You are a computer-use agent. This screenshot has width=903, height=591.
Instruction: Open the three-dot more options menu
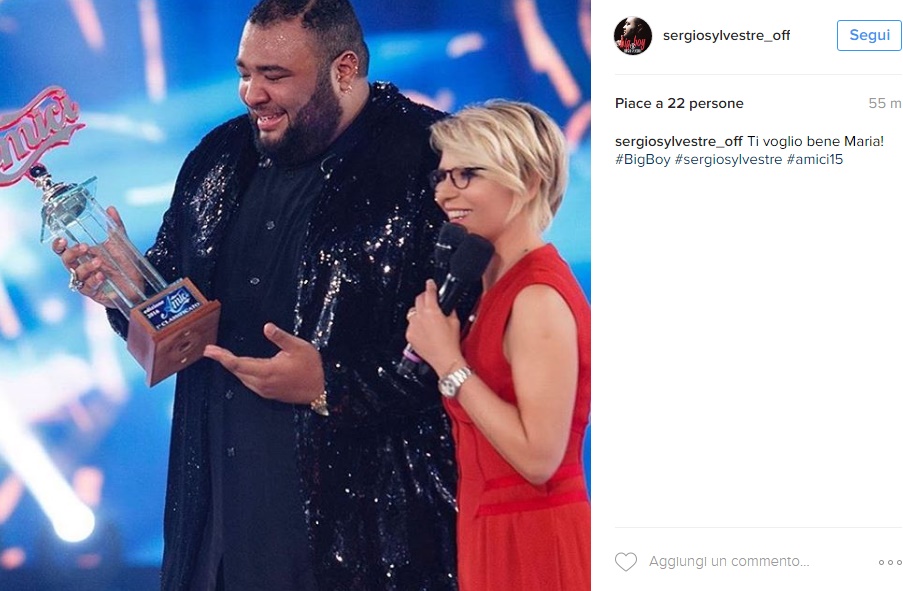(x=890, y=562)
